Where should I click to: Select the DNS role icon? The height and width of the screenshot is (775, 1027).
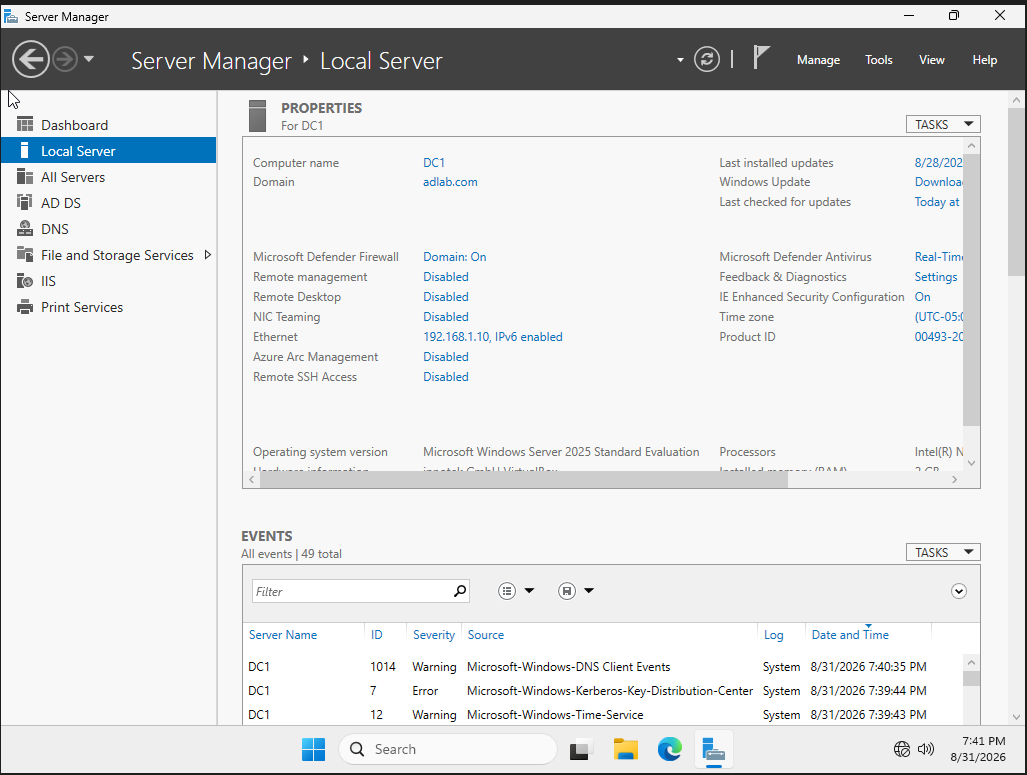(25, 229)
